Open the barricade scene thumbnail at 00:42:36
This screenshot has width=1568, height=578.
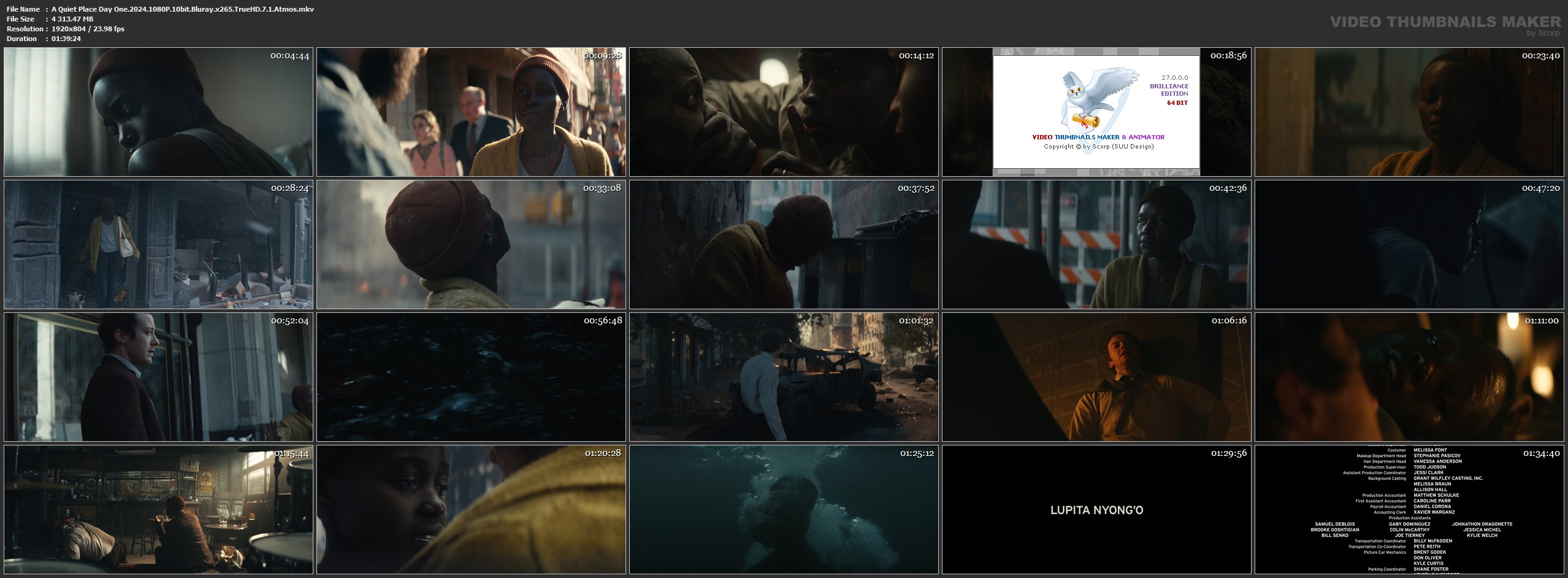1096,244
